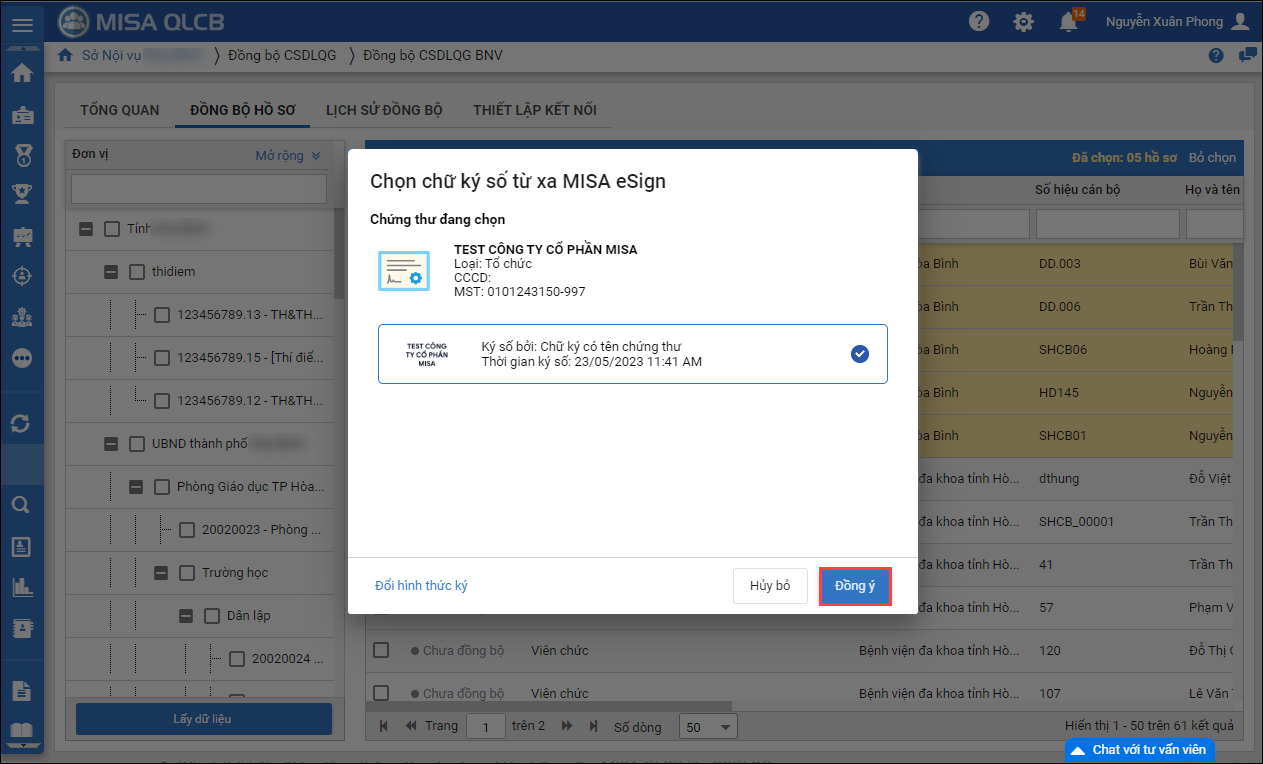Screen dimensions: 1263x764
Task: Click the Đồng bộ CSDLQG breadcrumb
Action: [283, 55]
